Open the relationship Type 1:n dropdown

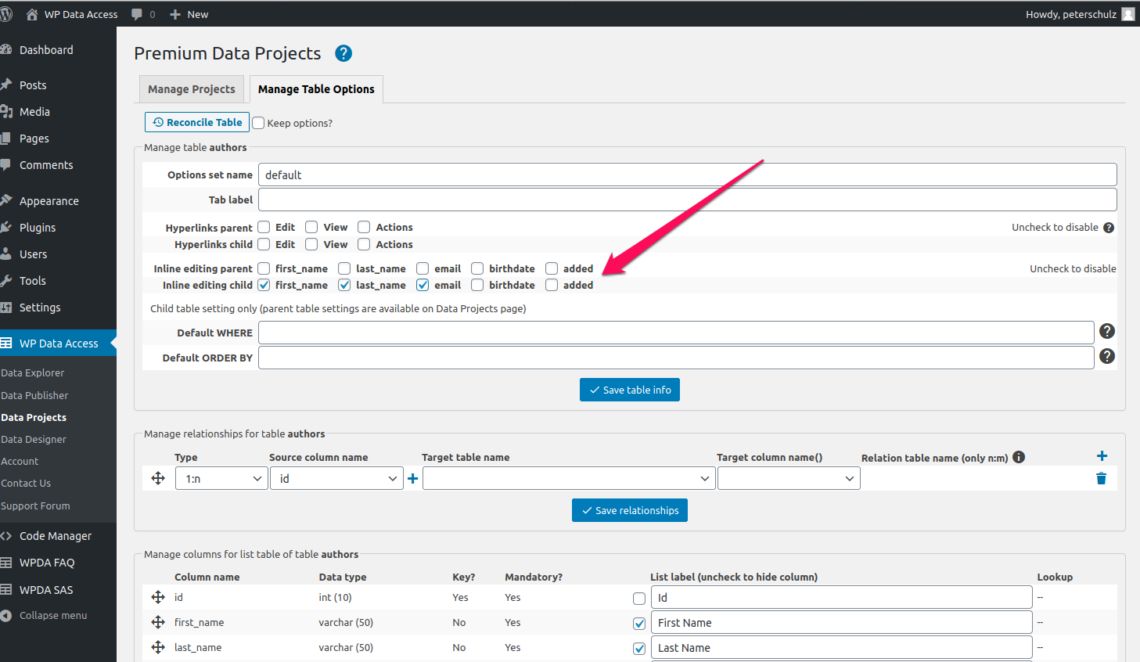[x=221, y=478]
